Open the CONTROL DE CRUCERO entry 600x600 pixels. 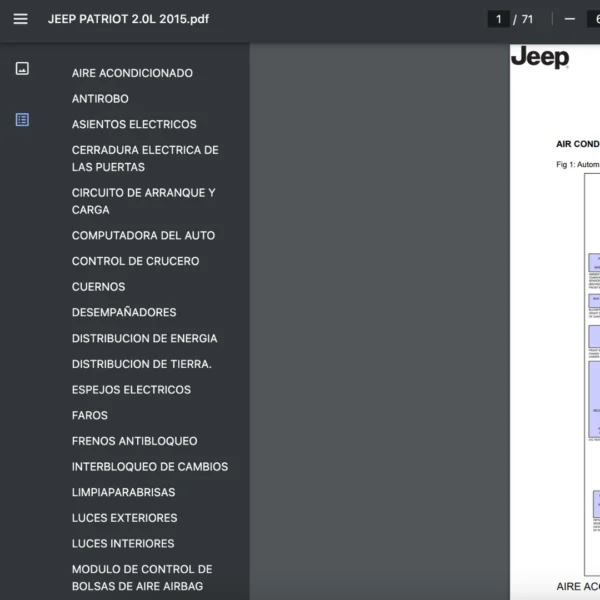coord(135,261)
